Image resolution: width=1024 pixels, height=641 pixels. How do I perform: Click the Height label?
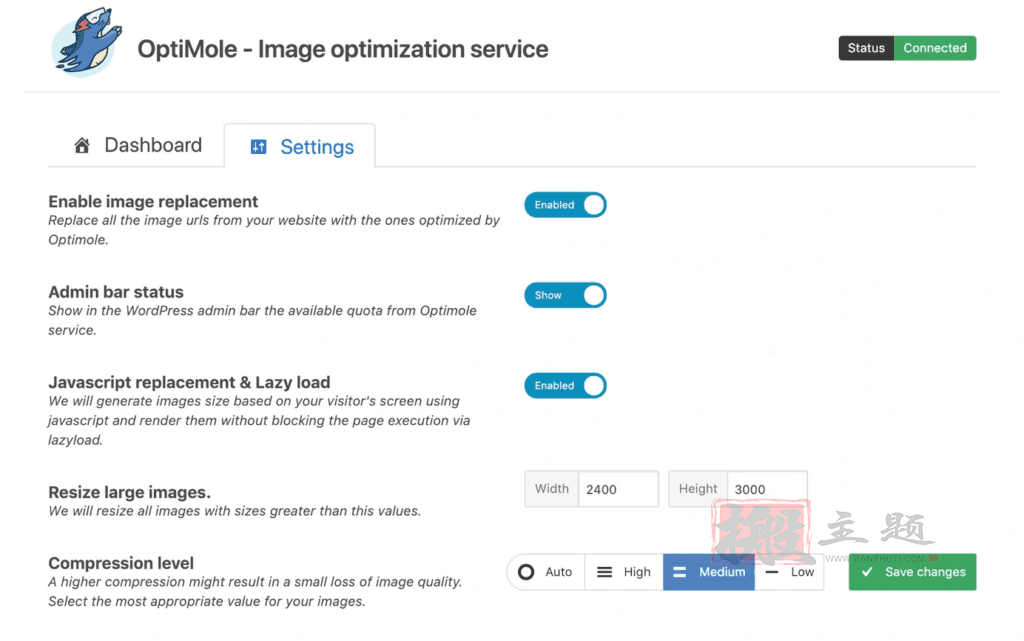(698, 489)
